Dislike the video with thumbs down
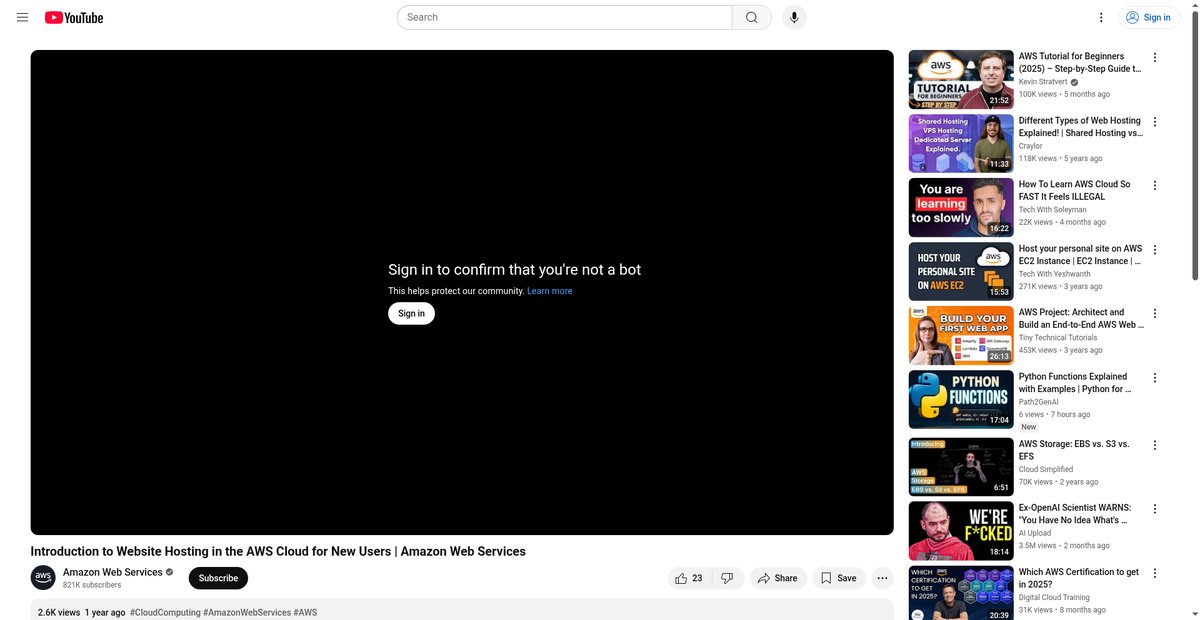The height and width of the screenshot is (620, 1200). click(x=728, y=578)
